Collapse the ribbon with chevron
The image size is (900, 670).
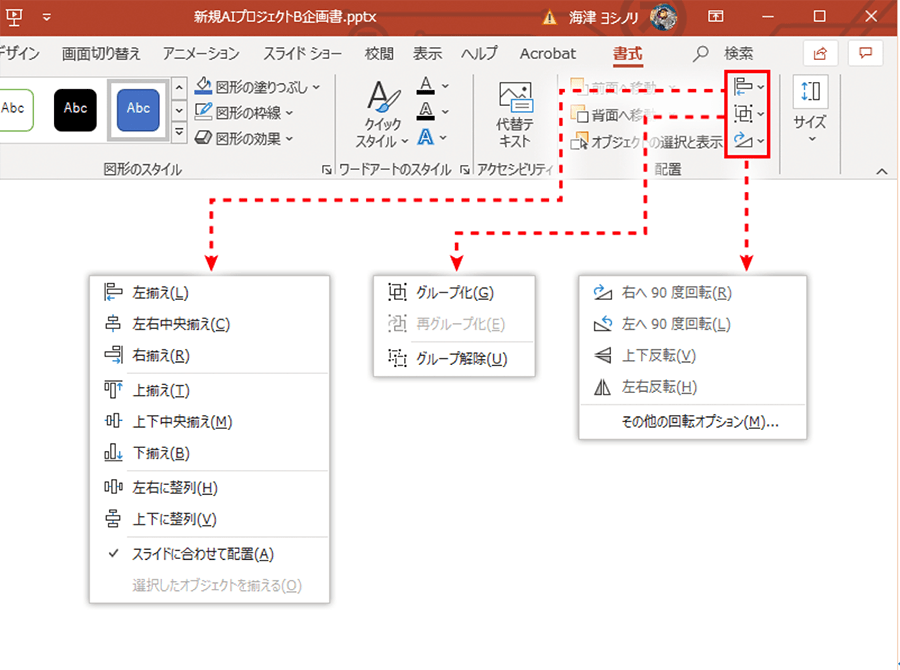(x=882, y=171)
